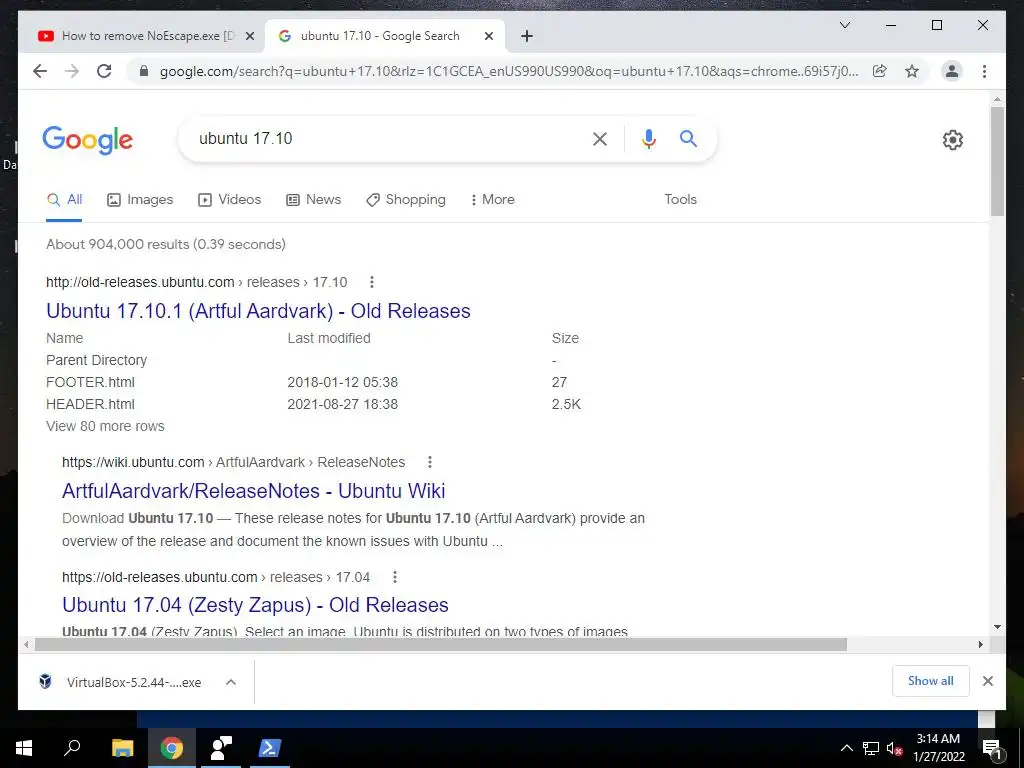Switch to Shopping results

click(406, 200)
